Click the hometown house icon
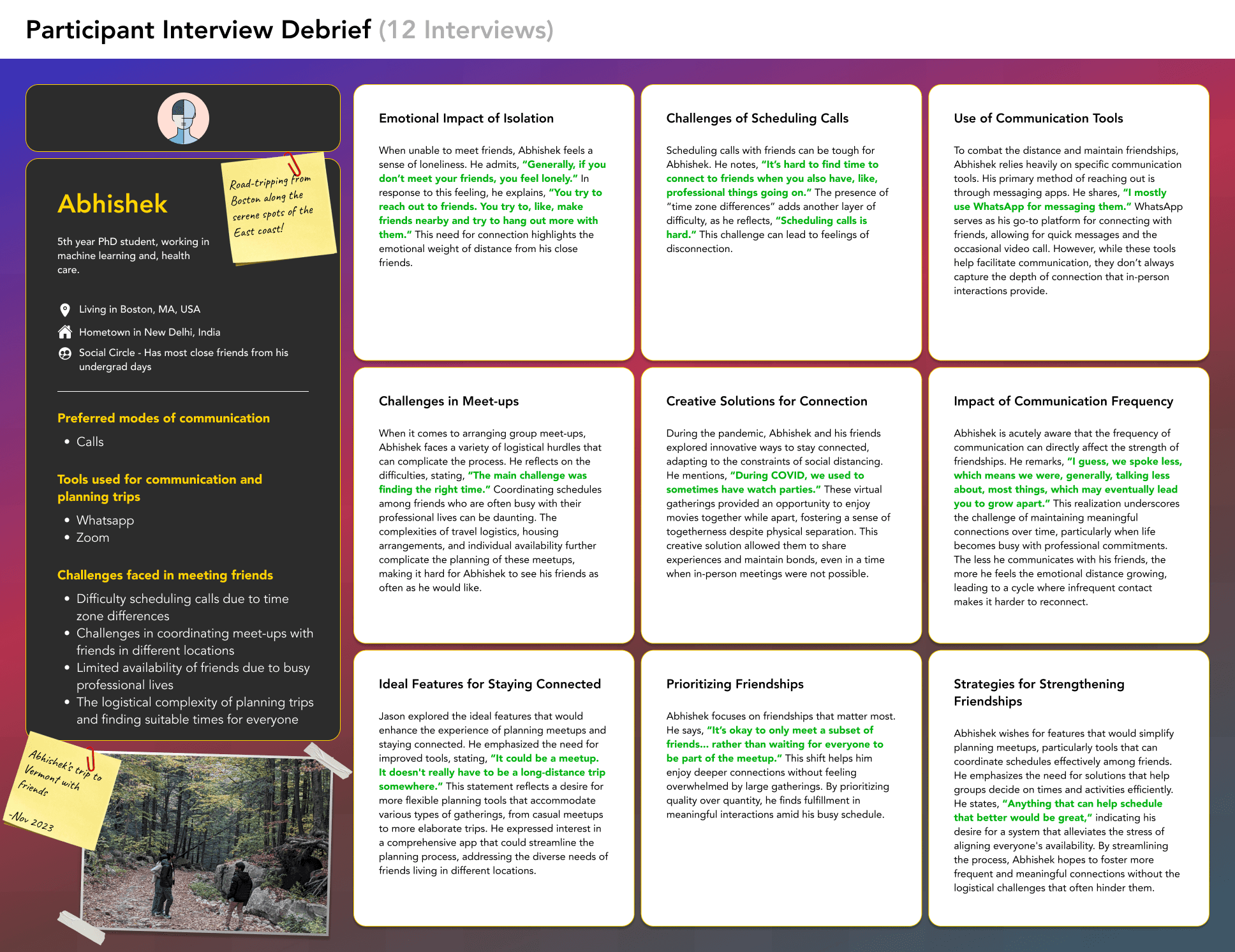Image resolution: width=1235 pixels, height=952 pixels. [x=64, y=332]
